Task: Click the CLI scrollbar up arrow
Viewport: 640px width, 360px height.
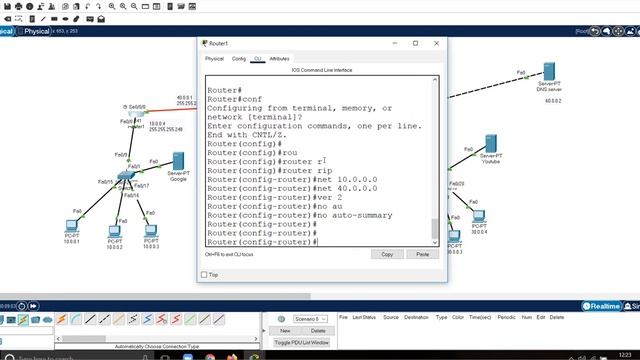Action: pyautogui.click(x=435, y=80)
